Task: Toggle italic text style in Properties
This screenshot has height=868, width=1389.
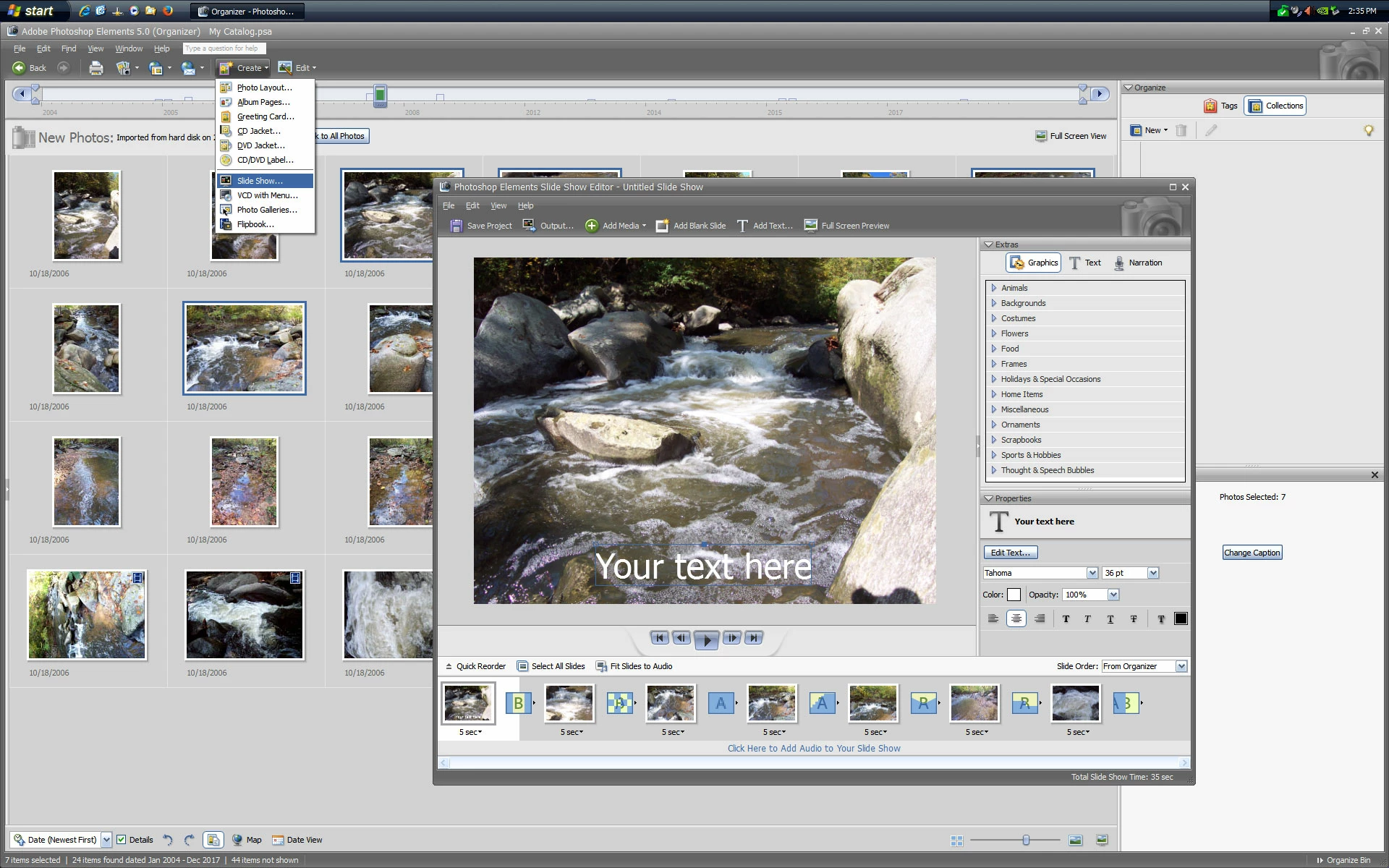Action: [x=1087, y=618]
